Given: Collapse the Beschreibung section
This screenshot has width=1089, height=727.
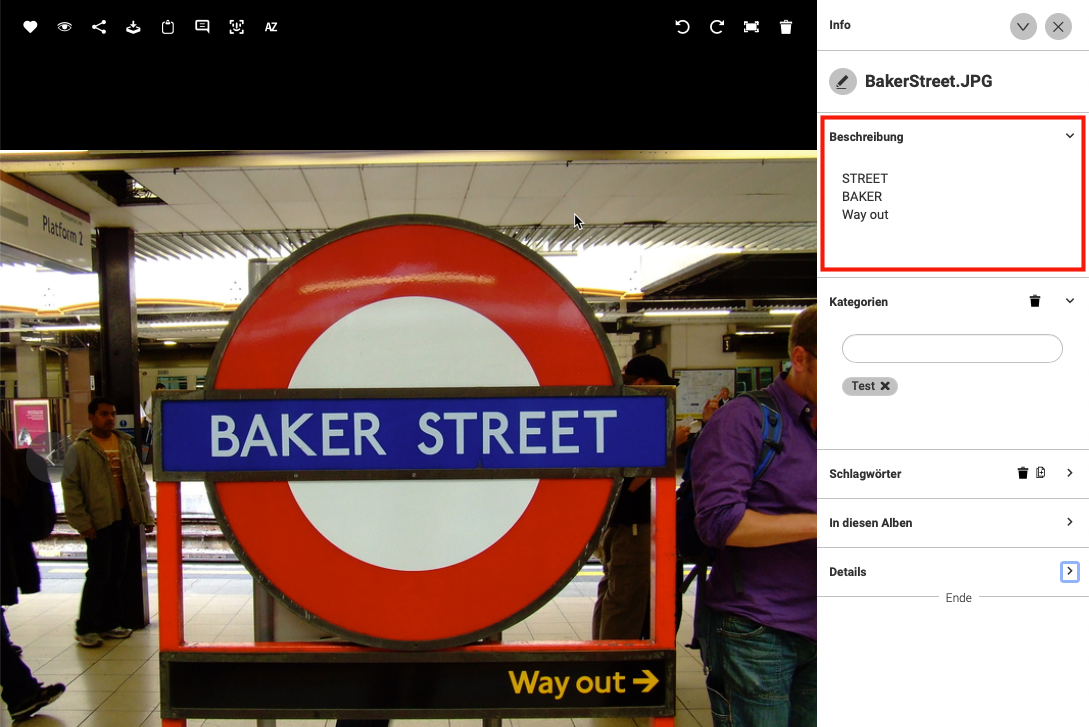Looking at the screenshot, I should [1070, 136].
